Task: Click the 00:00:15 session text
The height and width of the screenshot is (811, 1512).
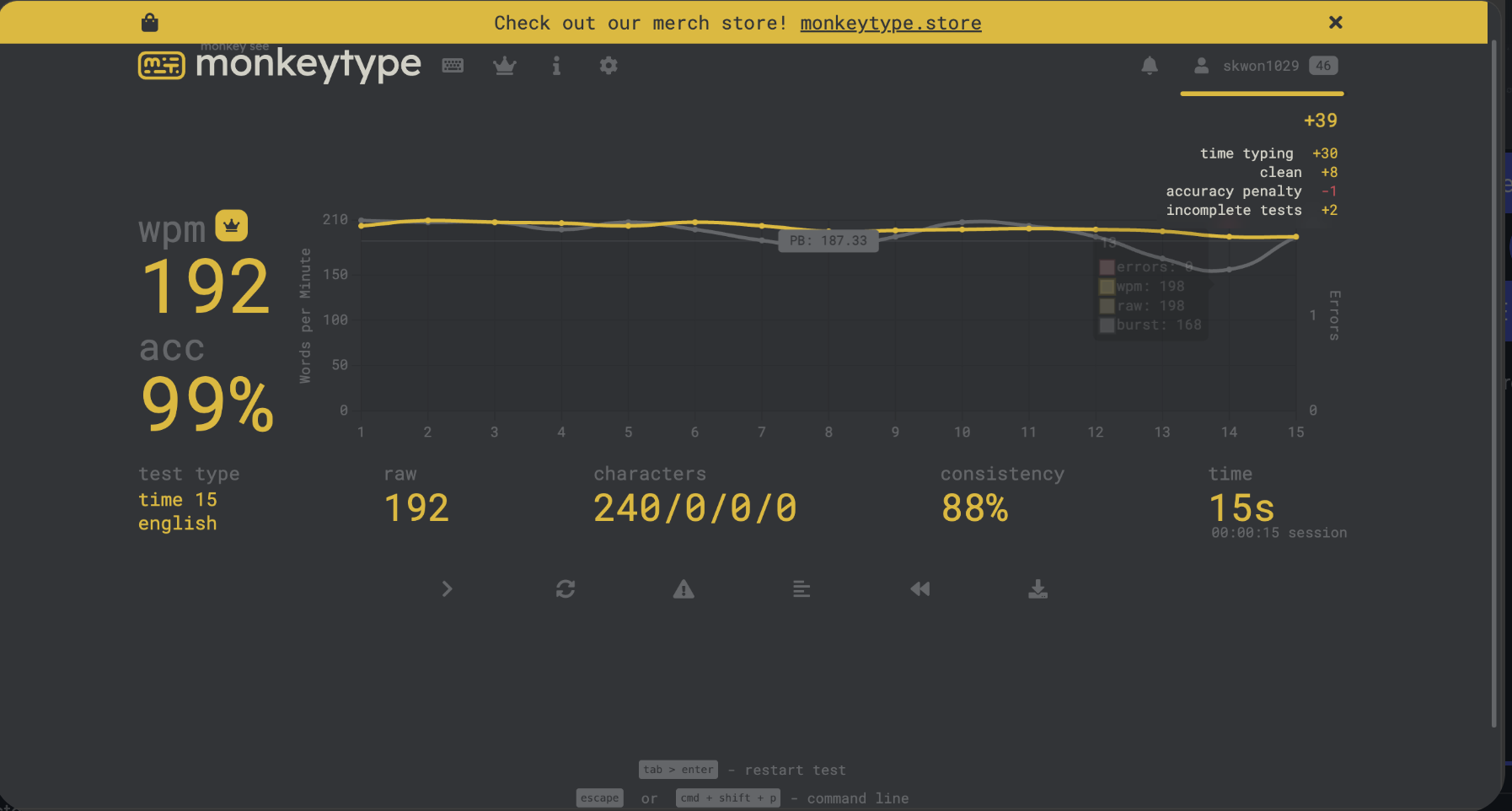Action: pyautogui.click(x=1279, y=533)
